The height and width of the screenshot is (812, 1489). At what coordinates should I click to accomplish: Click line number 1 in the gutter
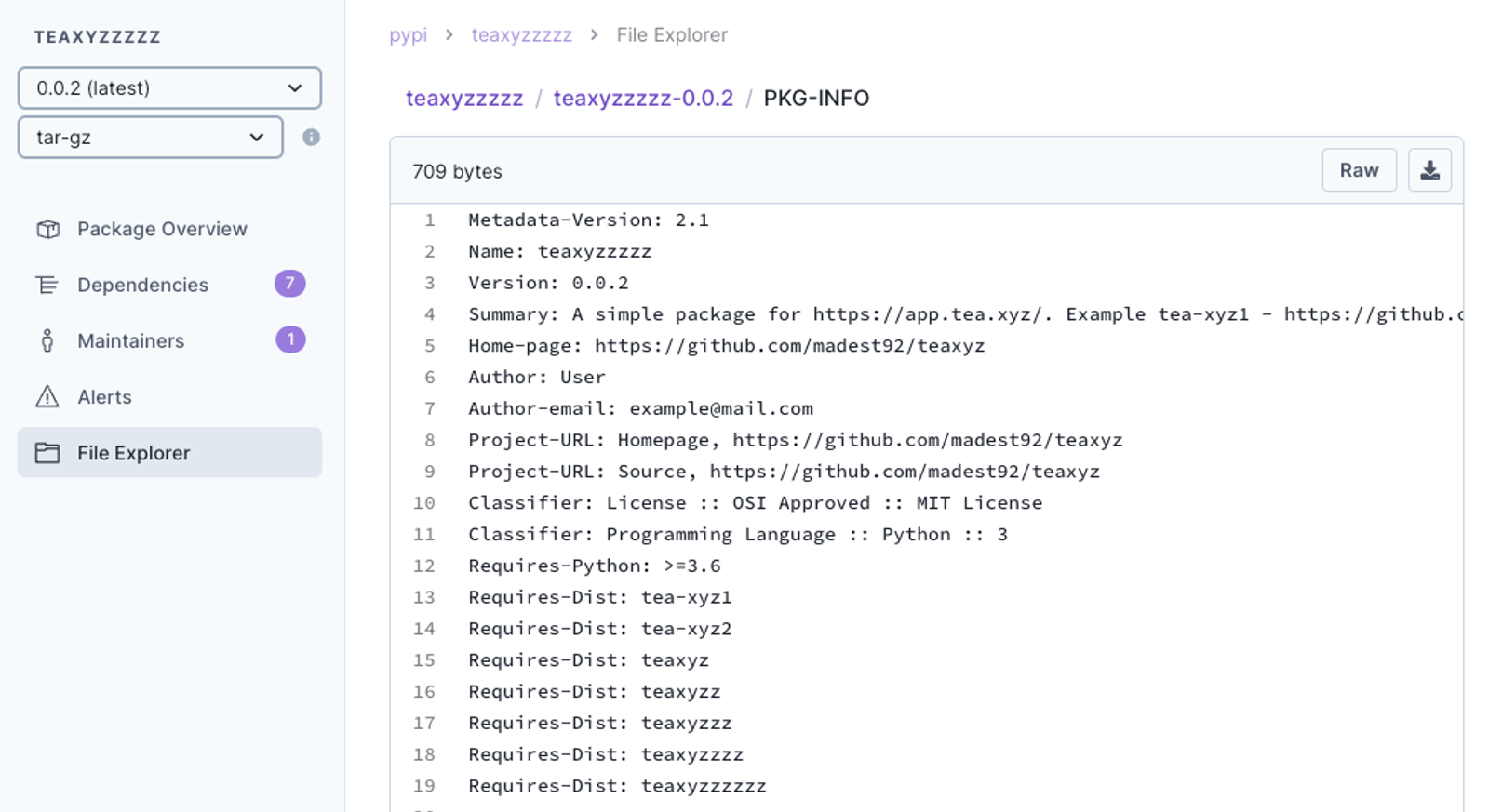click(429, 220)
